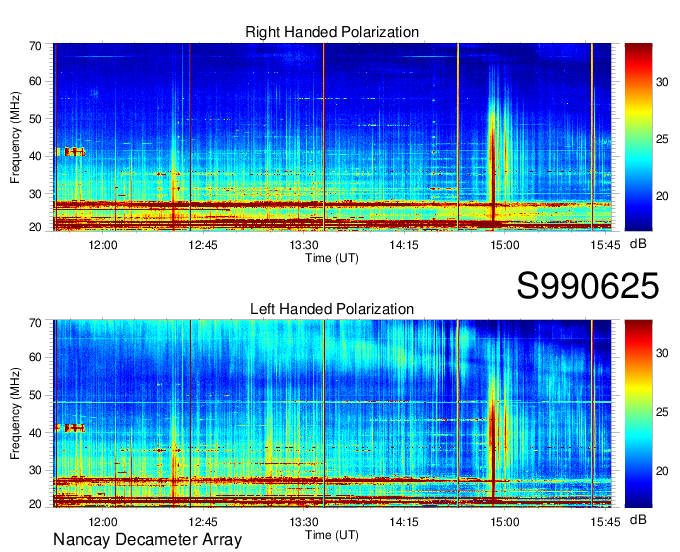Click the 70 MHz tick of Left Handed plot

point(35,323)
